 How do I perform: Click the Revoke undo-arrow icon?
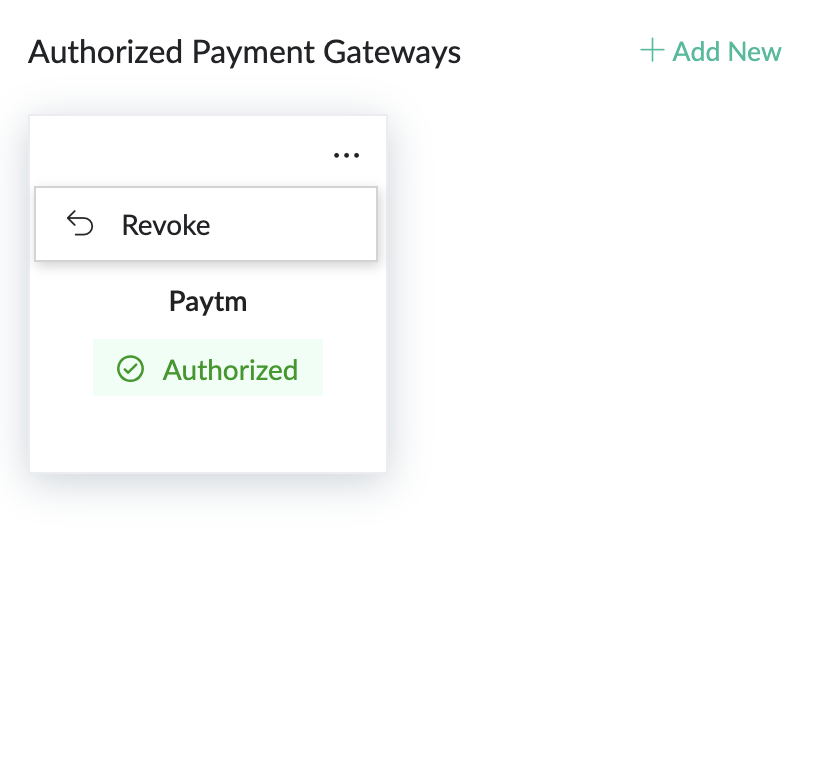[80, 224]
